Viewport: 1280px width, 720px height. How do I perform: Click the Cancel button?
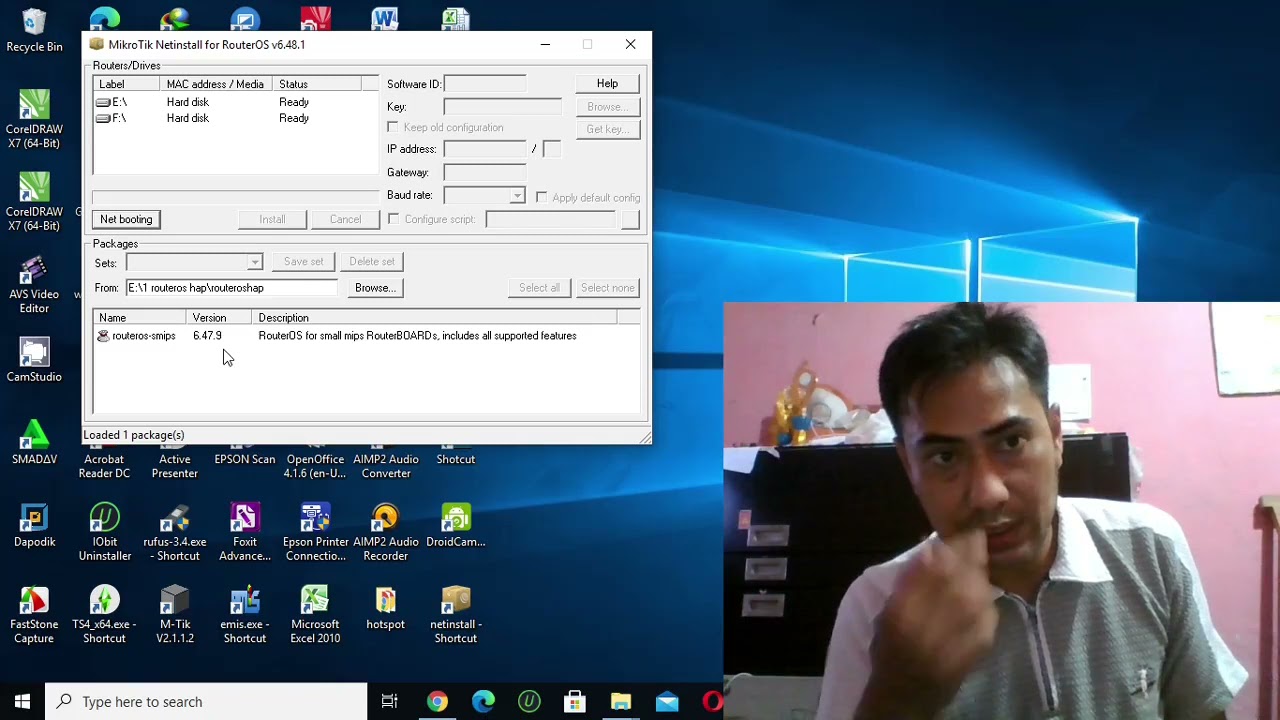[x=345, y=219]
